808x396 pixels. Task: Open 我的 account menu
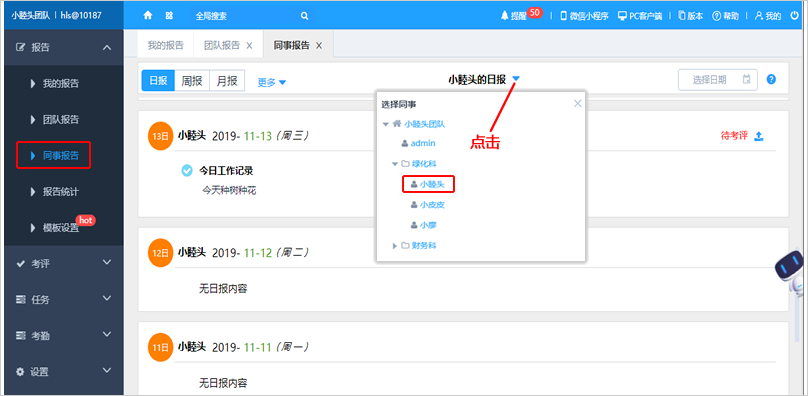pyautogui.click(x=768, y=16)
